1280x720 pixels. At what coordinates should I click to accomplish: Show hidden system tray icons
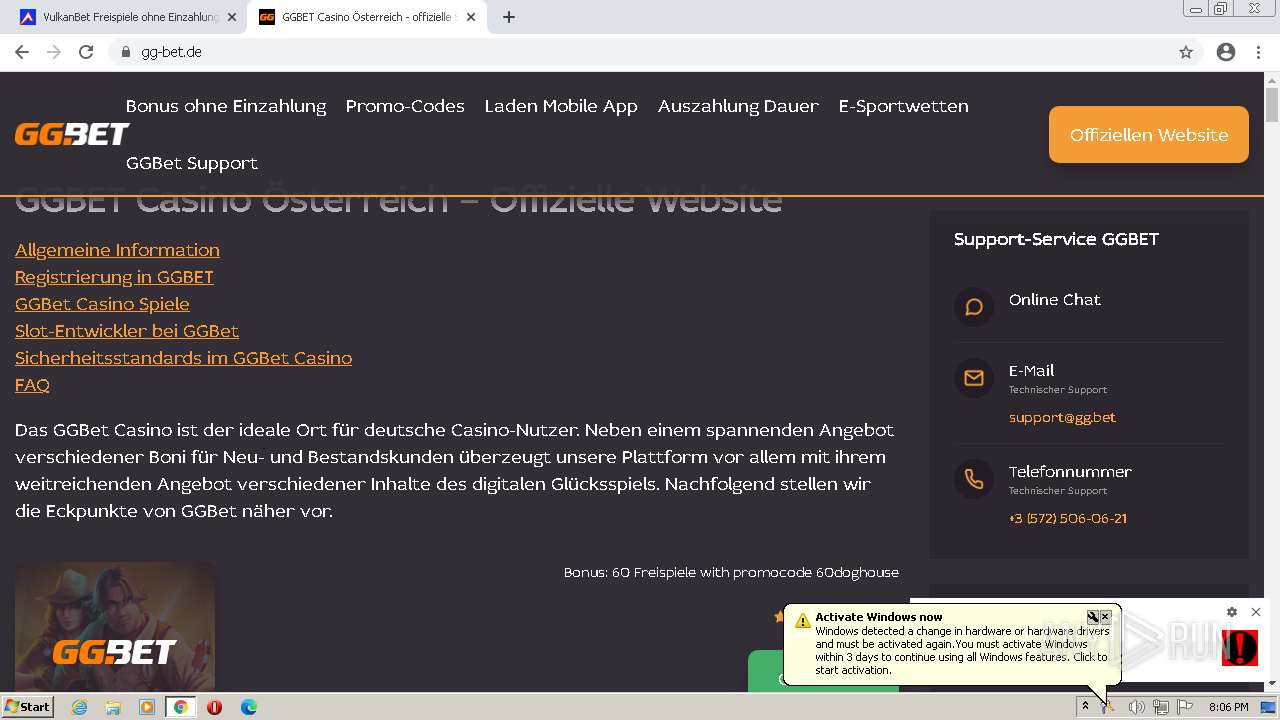(1085, 707)
